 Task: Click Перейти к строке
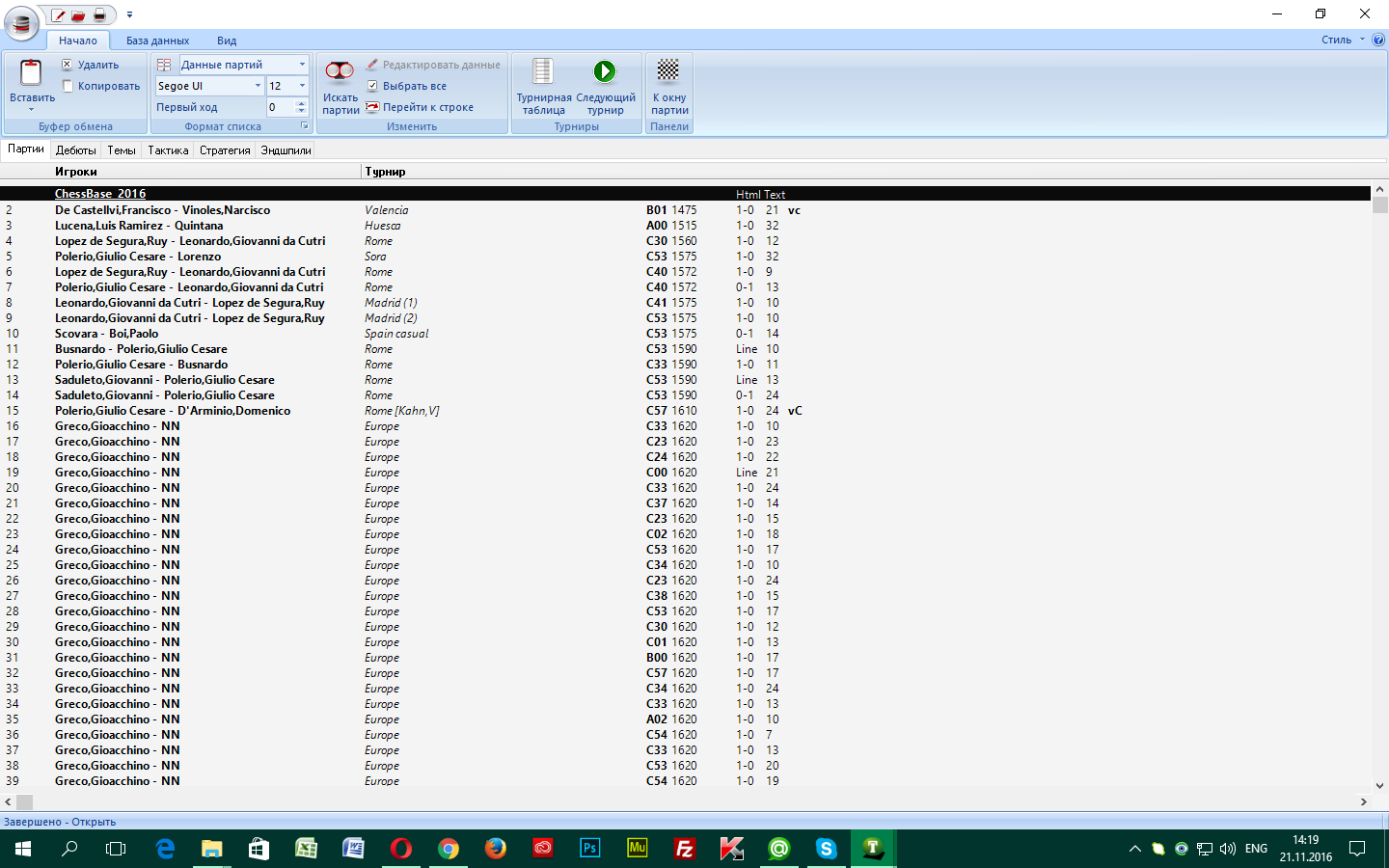tap(427, 107)
